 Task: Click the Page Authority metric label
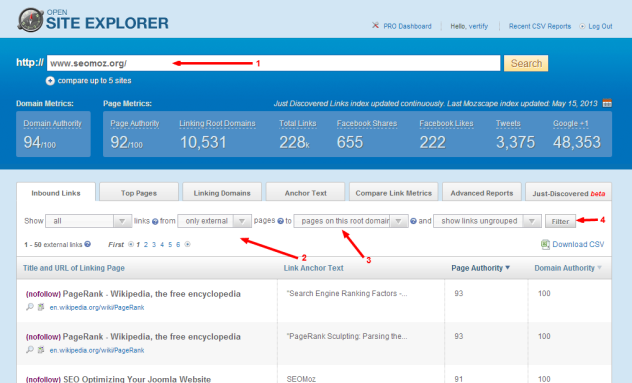[135, 123]
